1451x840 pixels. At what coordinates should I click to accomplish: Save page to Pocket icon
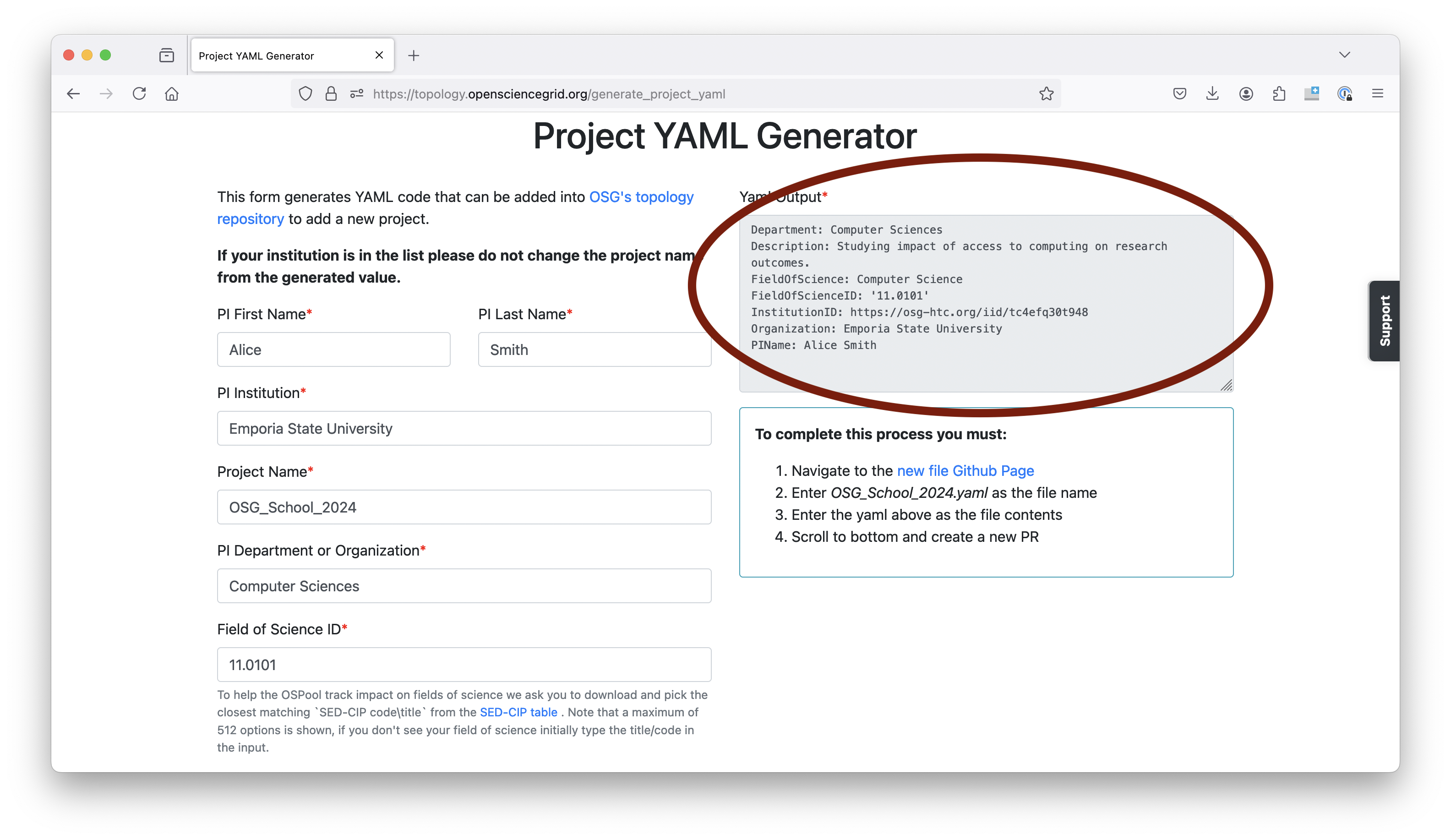tap(1179, 93)
